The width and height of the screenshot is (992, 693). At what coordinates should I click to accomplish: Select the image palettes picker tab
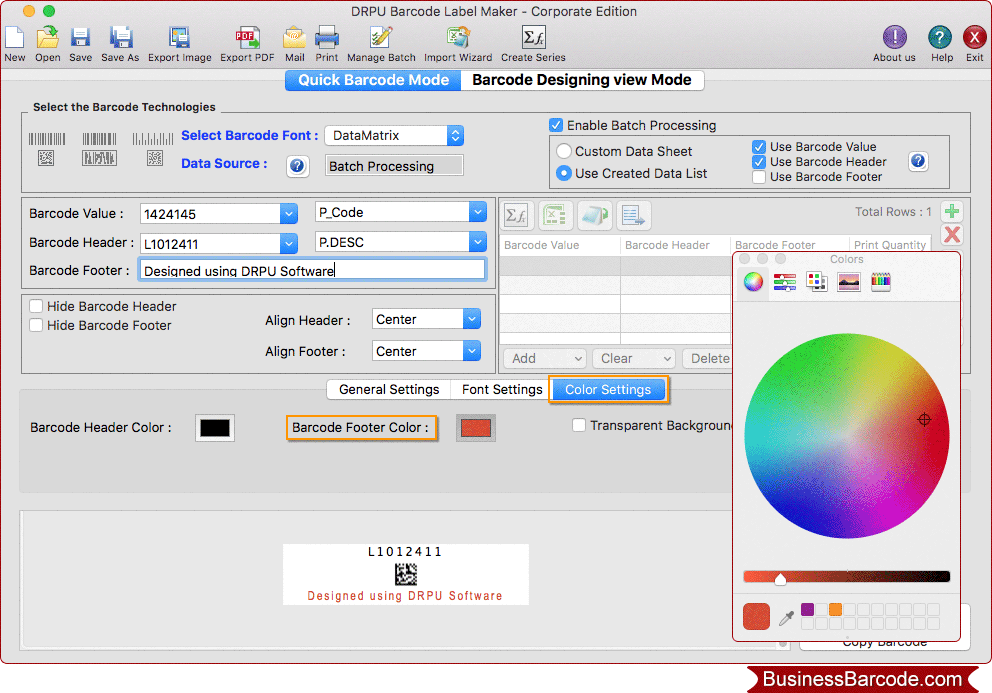848,282
